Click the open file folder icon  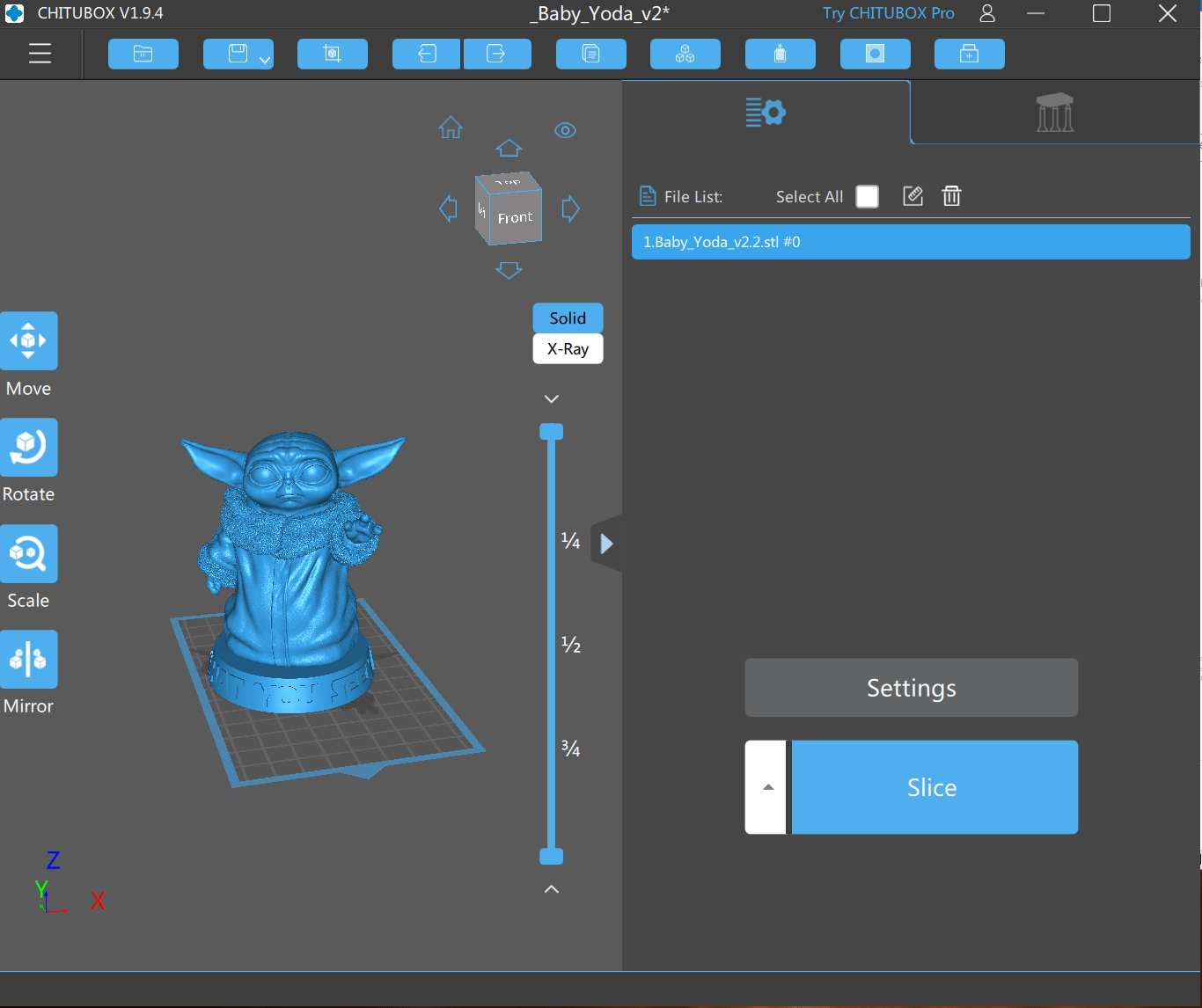click(143, 54)
